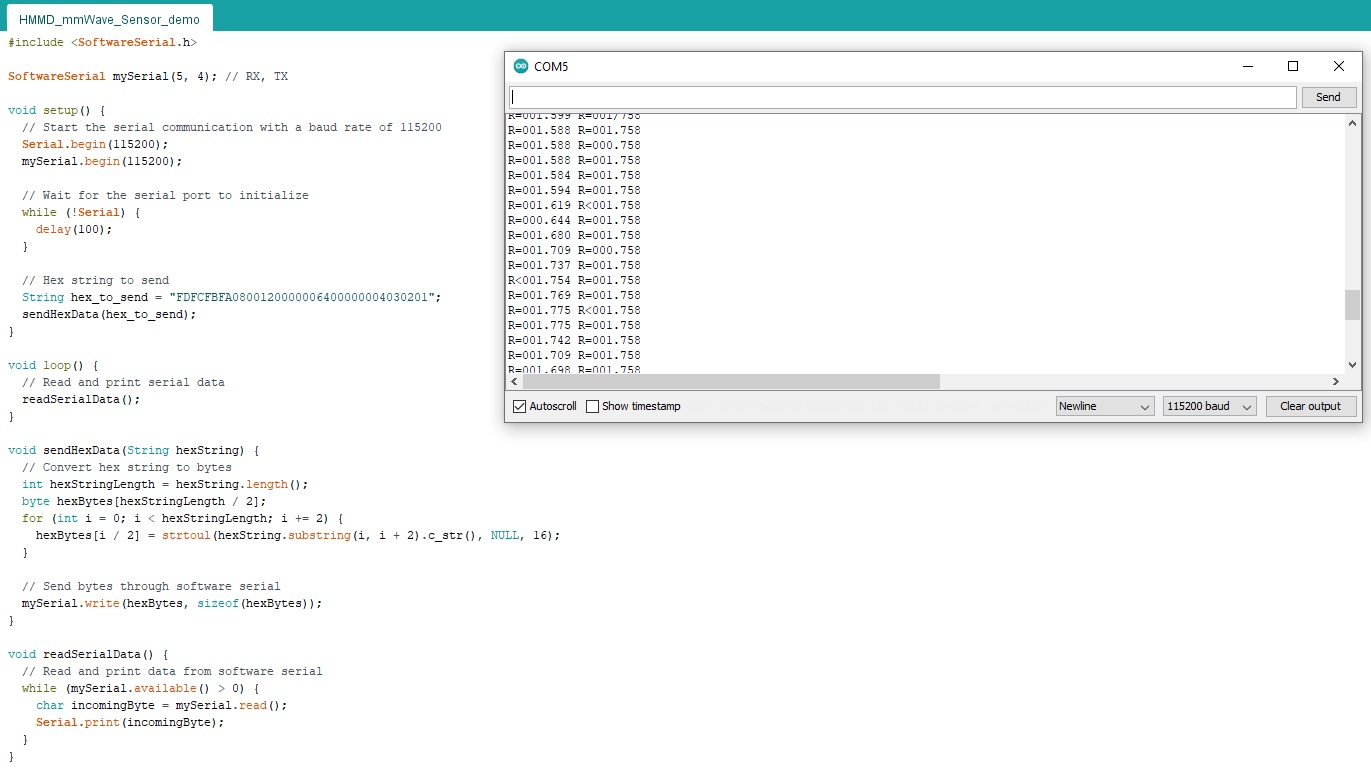The height and width of the screenshot is (778, 1371).
Task: Click inside the serial message input field
Action: point(900,96)
